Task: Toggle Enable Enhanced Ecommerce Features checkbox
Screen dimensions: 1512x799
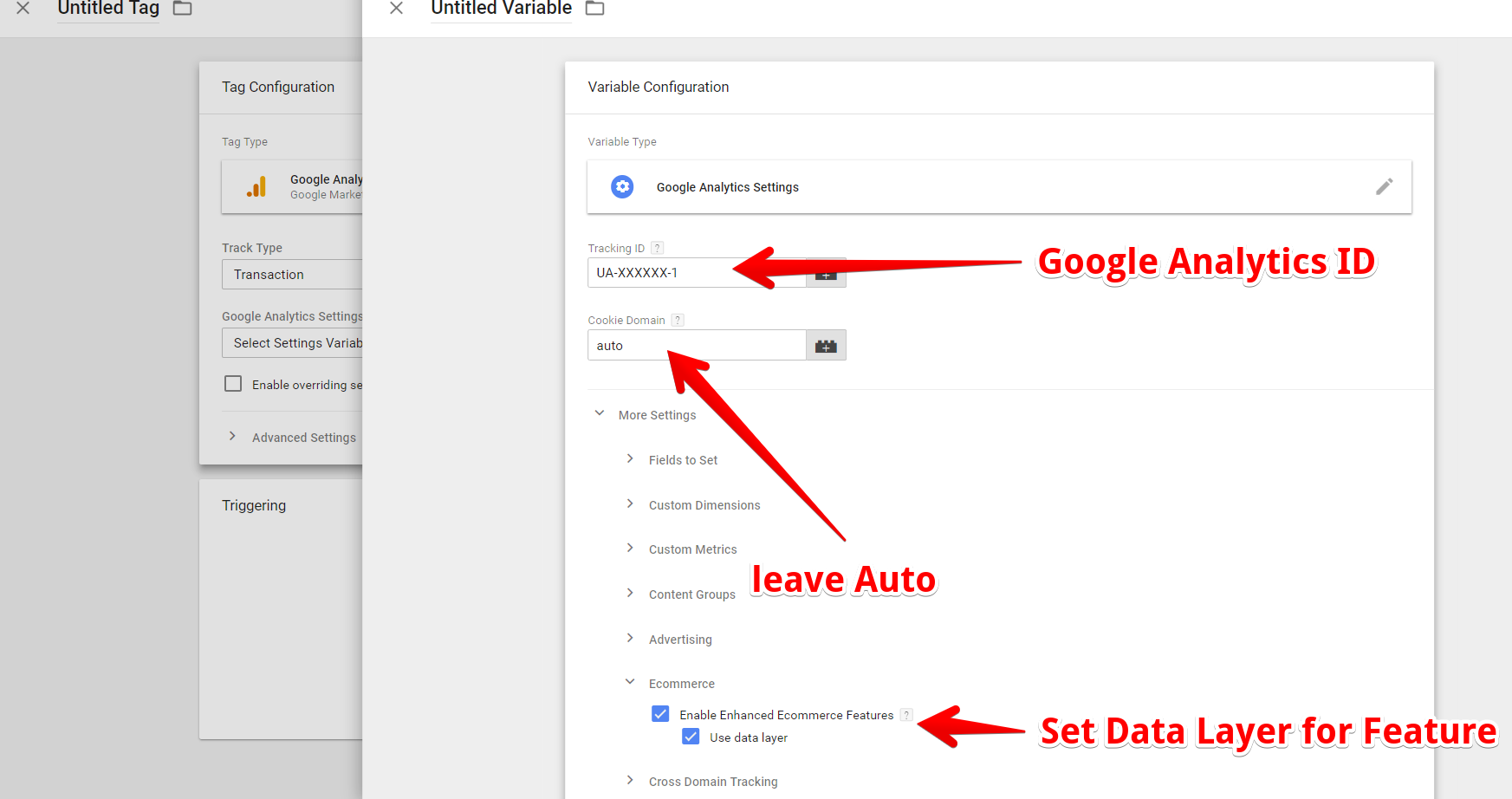Action: point(660,714)
